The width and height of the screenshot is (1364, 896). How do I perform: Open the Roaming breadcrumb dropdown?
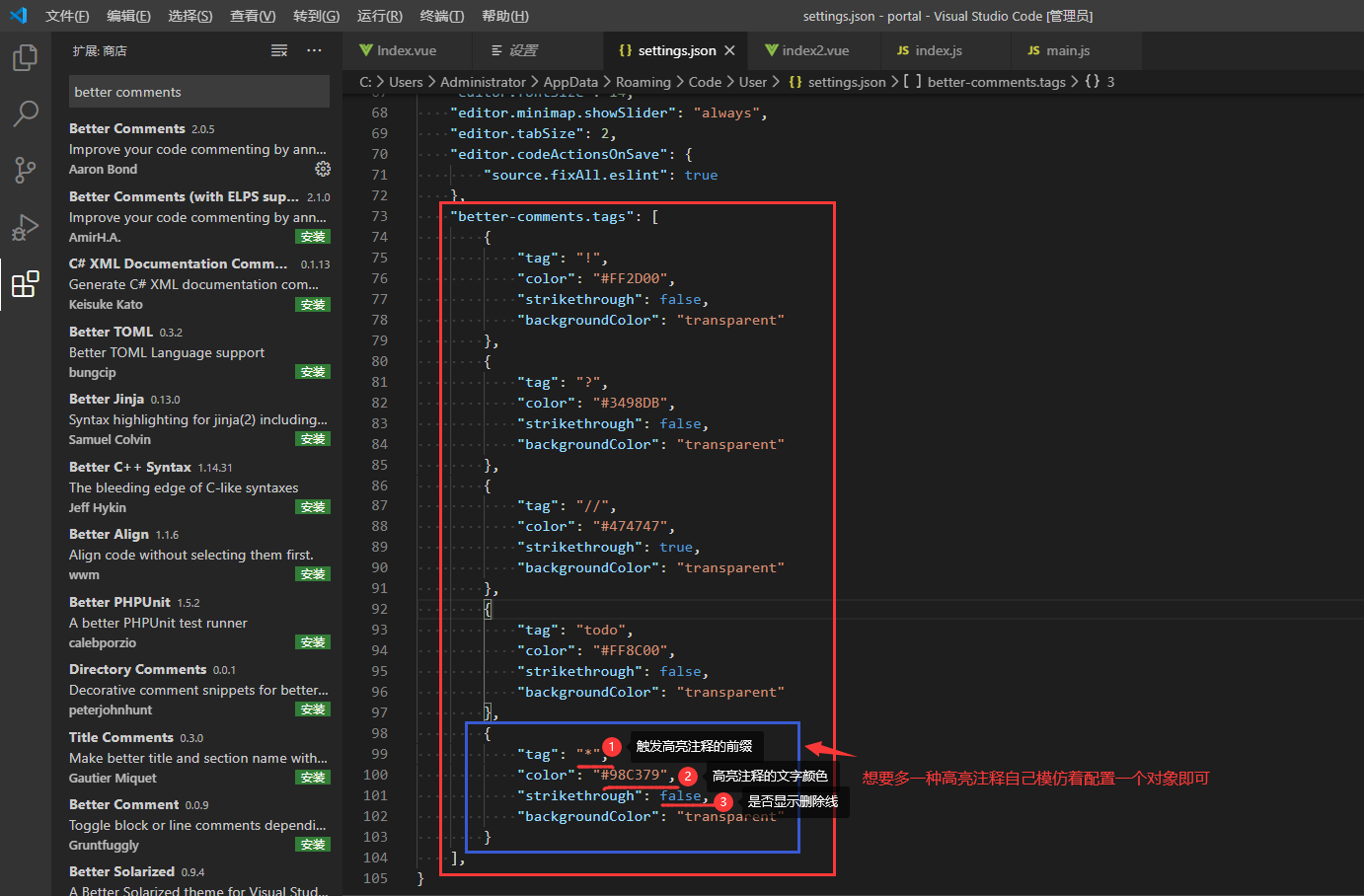tap(643, 82)
